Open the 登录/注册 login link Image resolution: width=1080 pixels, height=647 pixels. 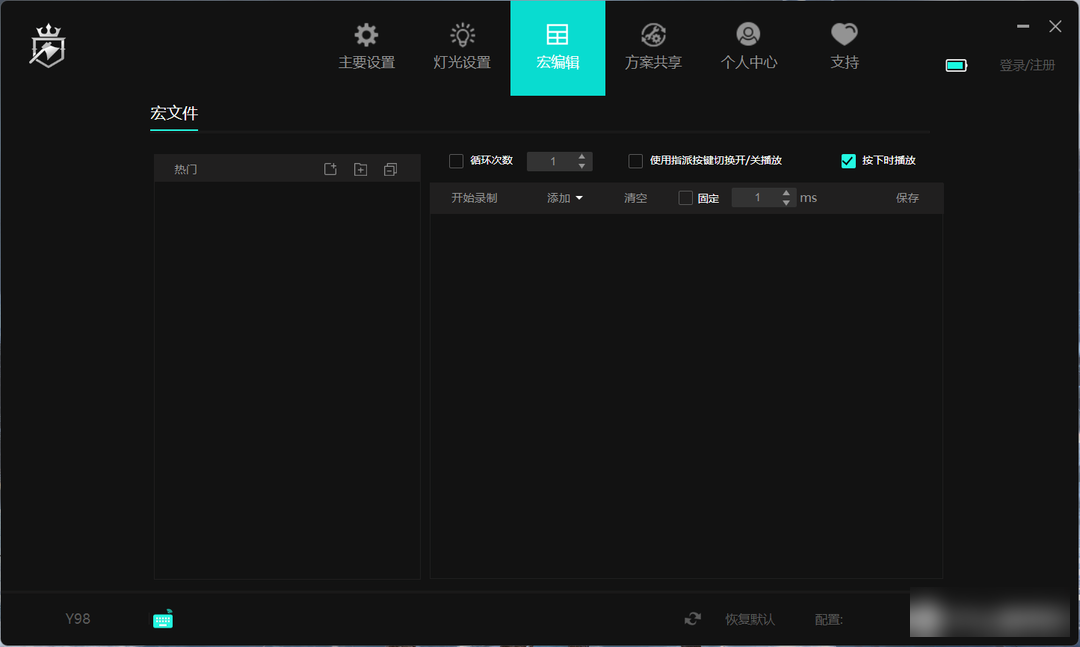point(1027,65)
